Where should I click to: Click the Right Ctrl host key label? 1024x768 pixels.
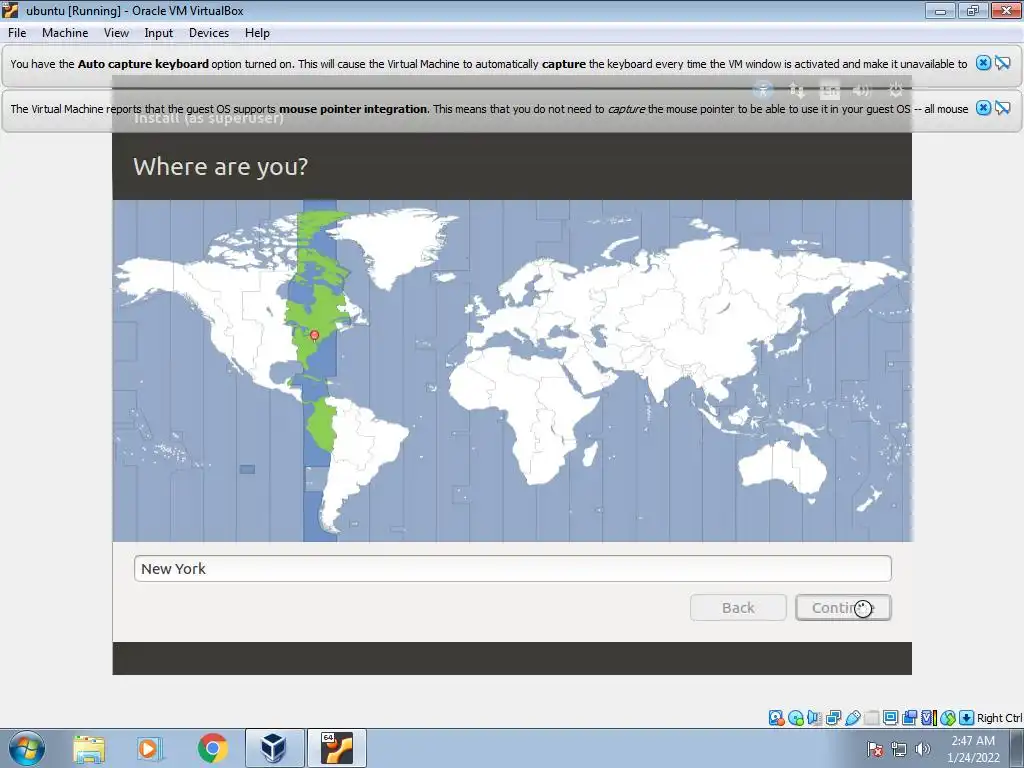999,718
